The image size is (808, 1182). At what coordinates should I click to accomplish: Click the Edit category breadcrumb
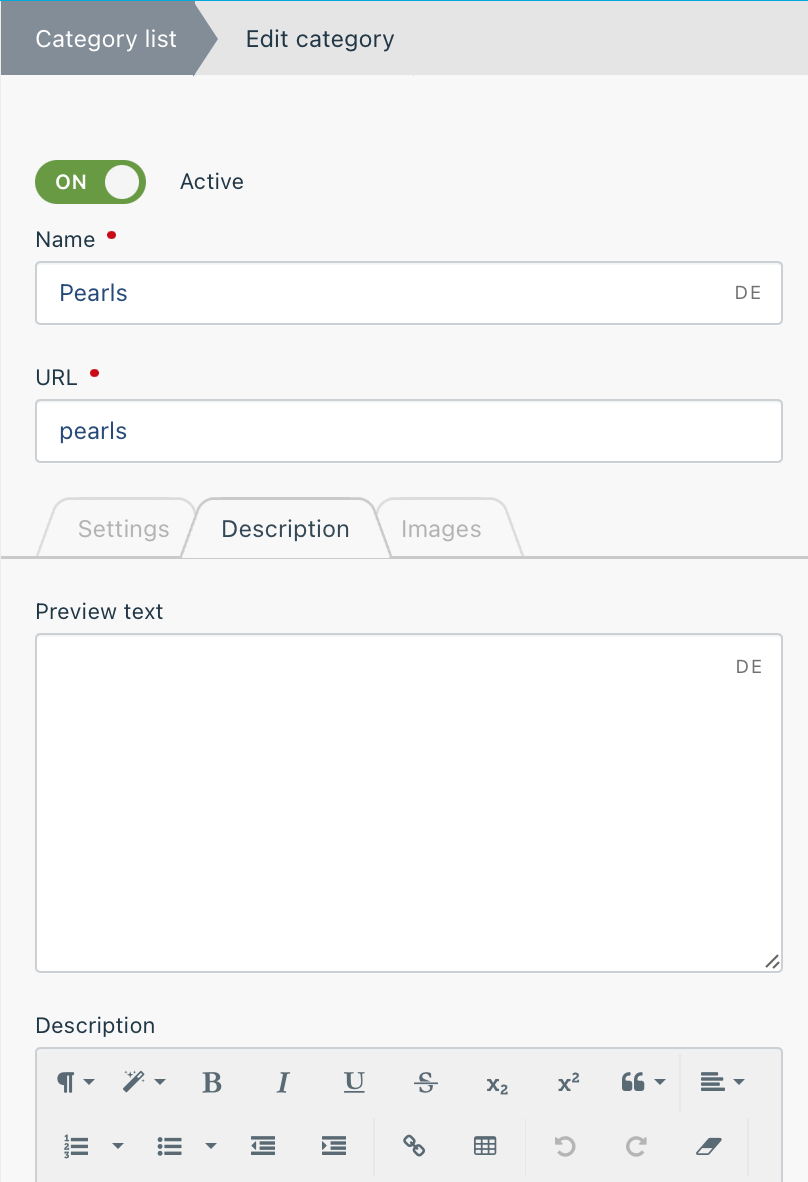tap(320, 38)
